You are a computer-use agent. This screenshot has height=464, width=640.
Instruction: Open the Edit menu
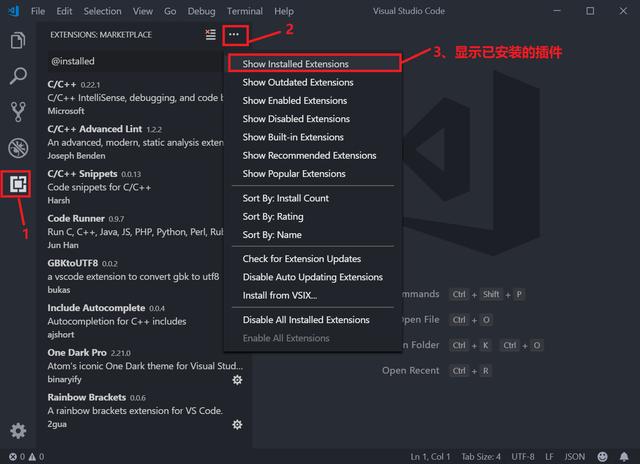(x=64, y=11)
